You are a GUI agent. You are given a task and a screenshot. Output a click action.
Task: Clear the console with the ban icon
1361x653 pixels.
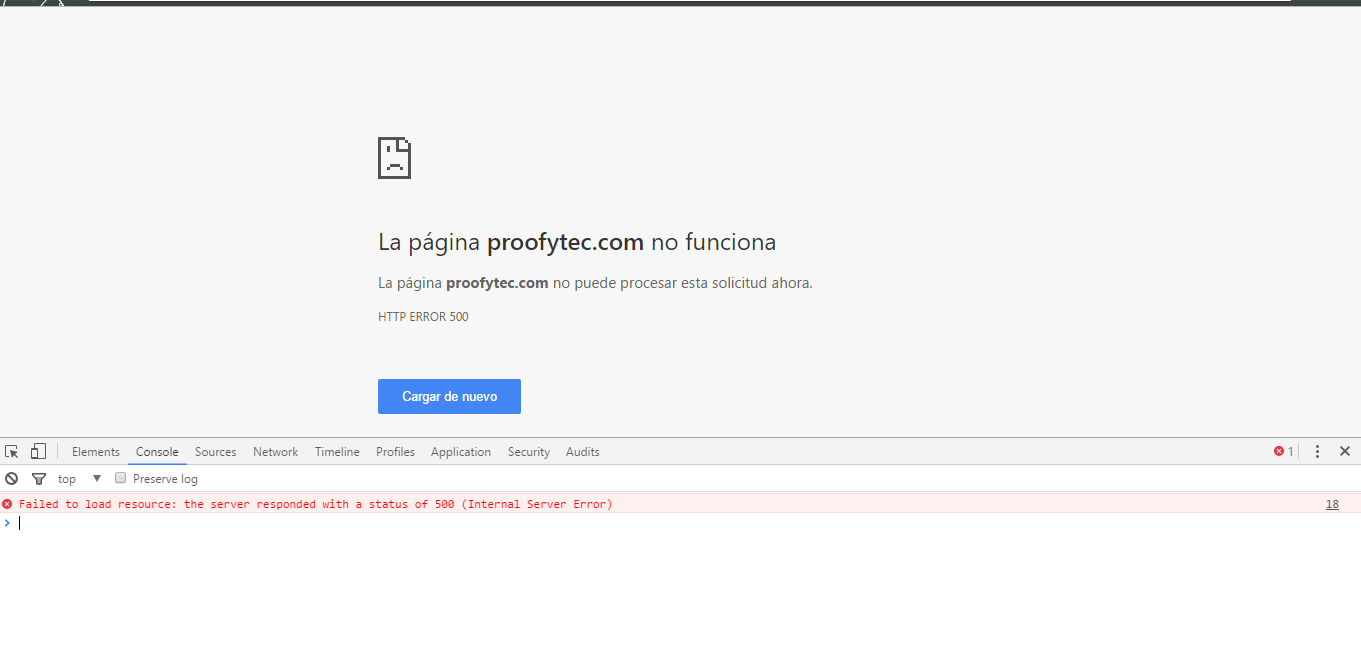coord(12,479)
